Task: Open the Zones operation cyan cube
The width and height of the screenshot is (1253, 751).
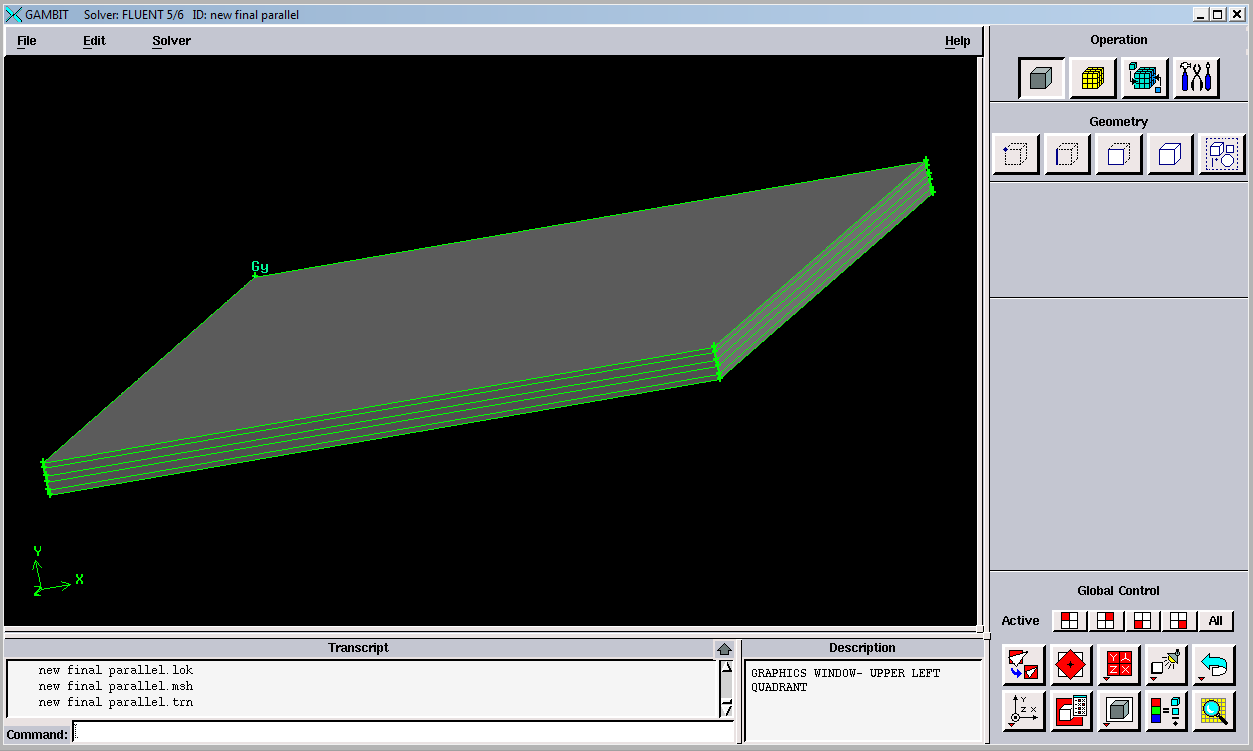Action: (x=1145, y=78)
